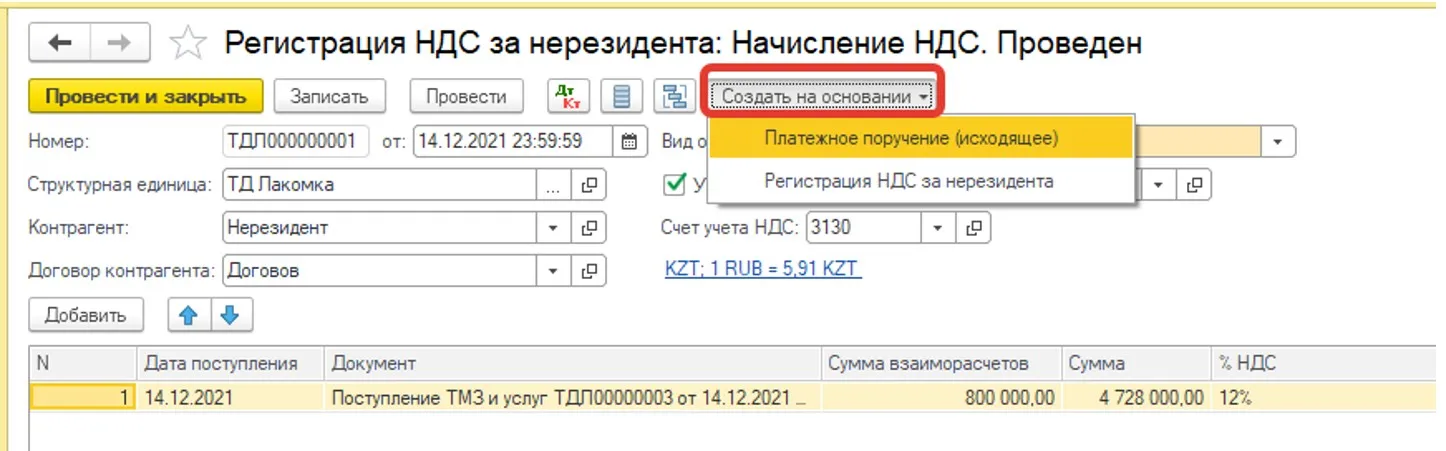The height and width of the screenshot is (451, 1446).
Task: Toggle the checkbox next to Вид операции area
Action: click(673, 184)
